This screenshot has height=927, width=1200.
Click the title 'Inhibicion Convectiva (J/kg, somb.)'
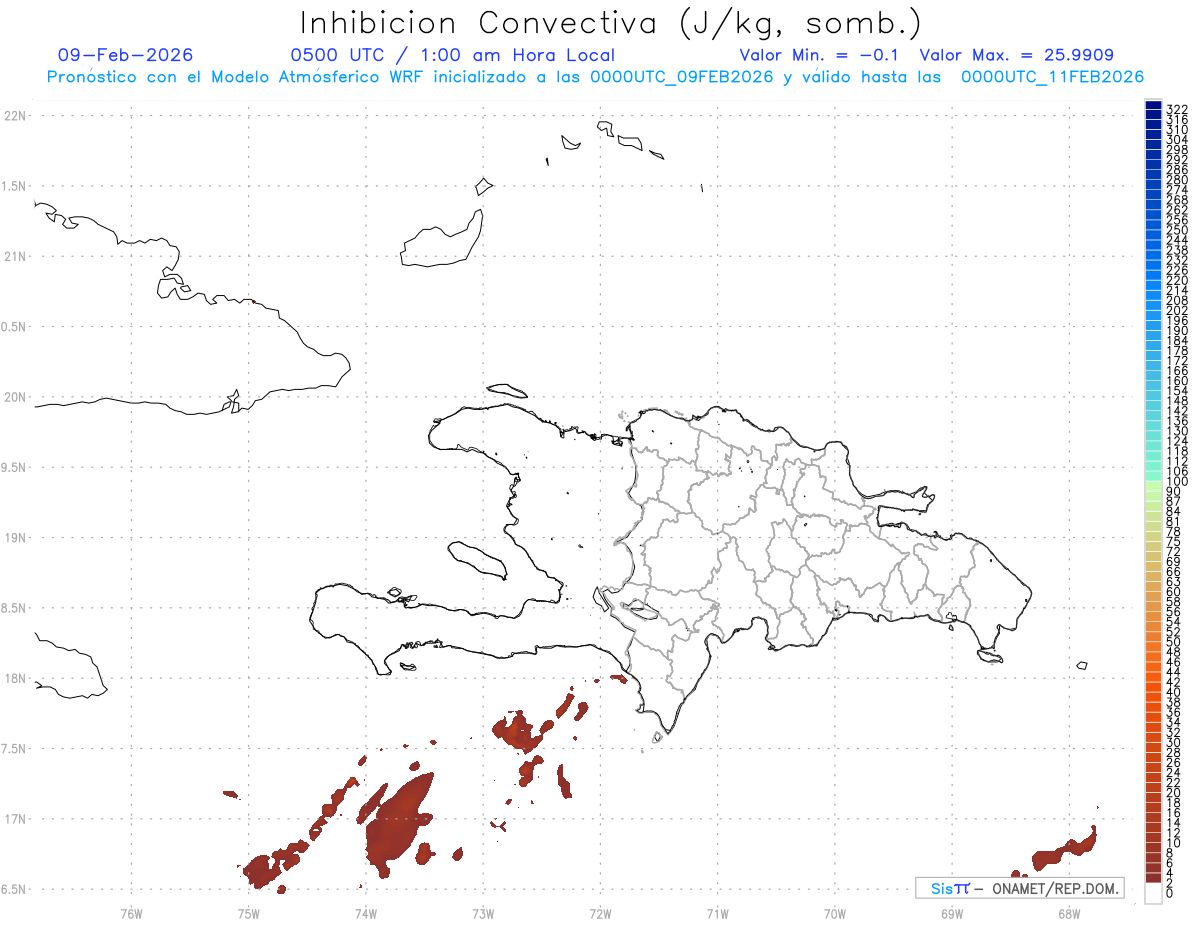[611, 23]
